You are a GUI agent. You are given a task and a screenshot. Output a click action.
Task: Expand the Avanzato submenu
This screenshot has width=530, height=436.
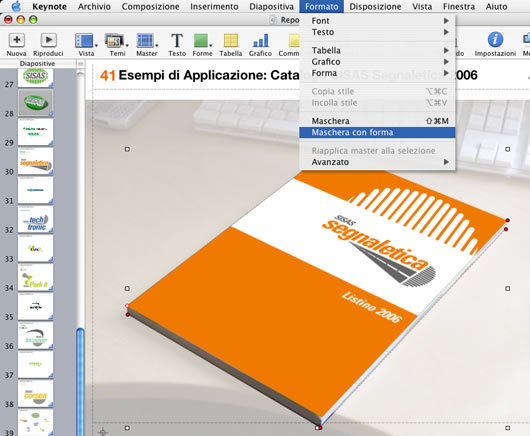[x=377, y=162]
